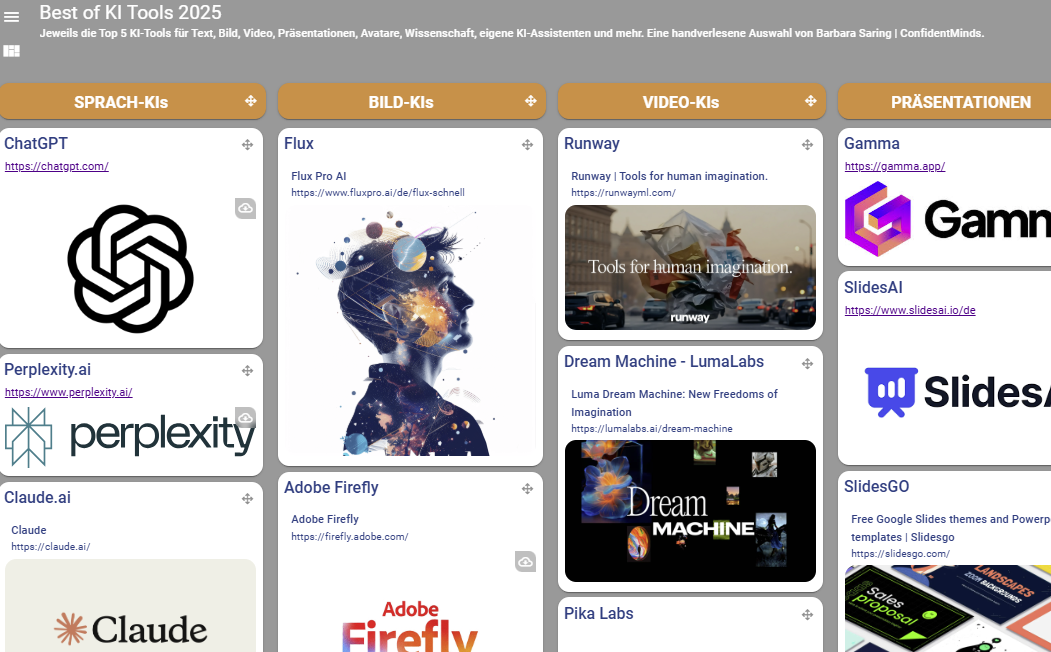Click the Dream Machine preview image

pos(690,511)
